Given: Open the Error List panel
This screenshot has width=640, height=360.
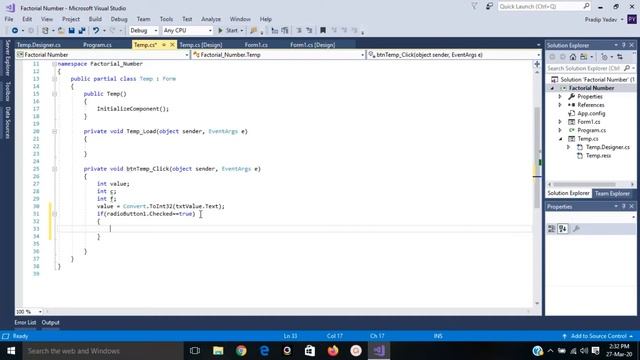Looking at the screenshot, I should pyautogui.click(x=25, y=322).
